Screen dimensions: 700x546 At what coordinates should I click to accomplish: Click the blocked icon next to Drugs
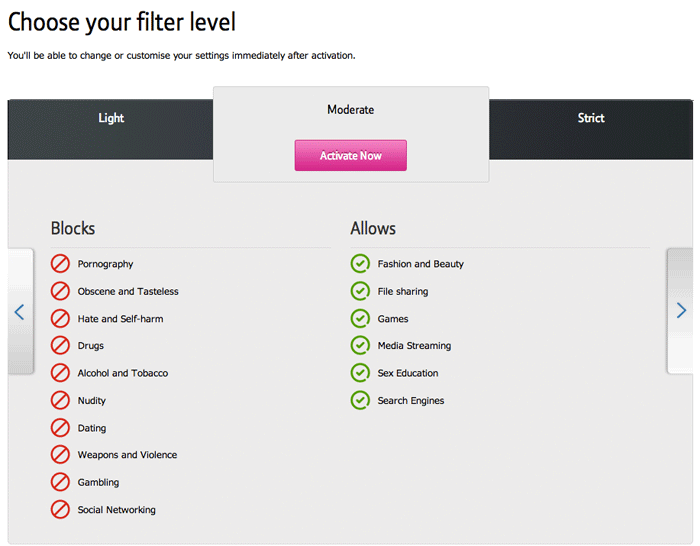tap(60, 346)
